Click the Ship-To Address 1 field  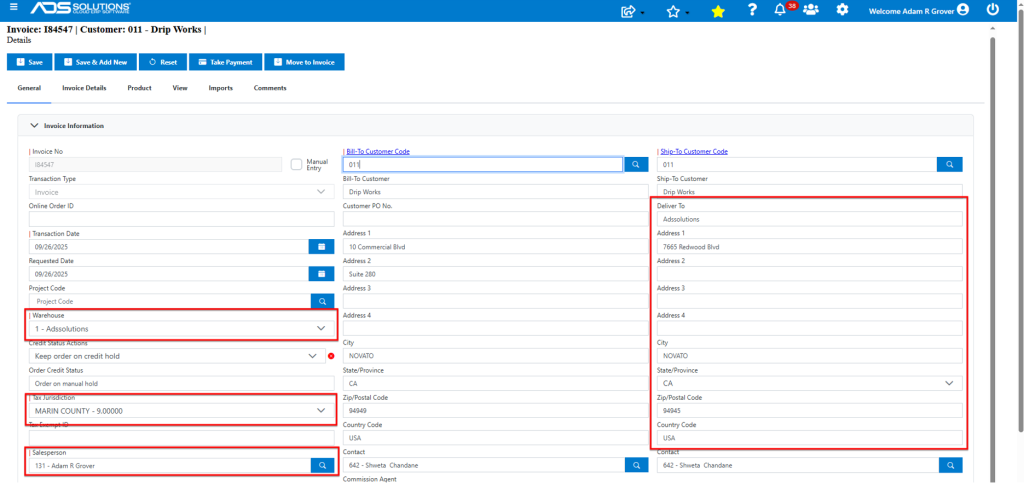click(810, 247)
